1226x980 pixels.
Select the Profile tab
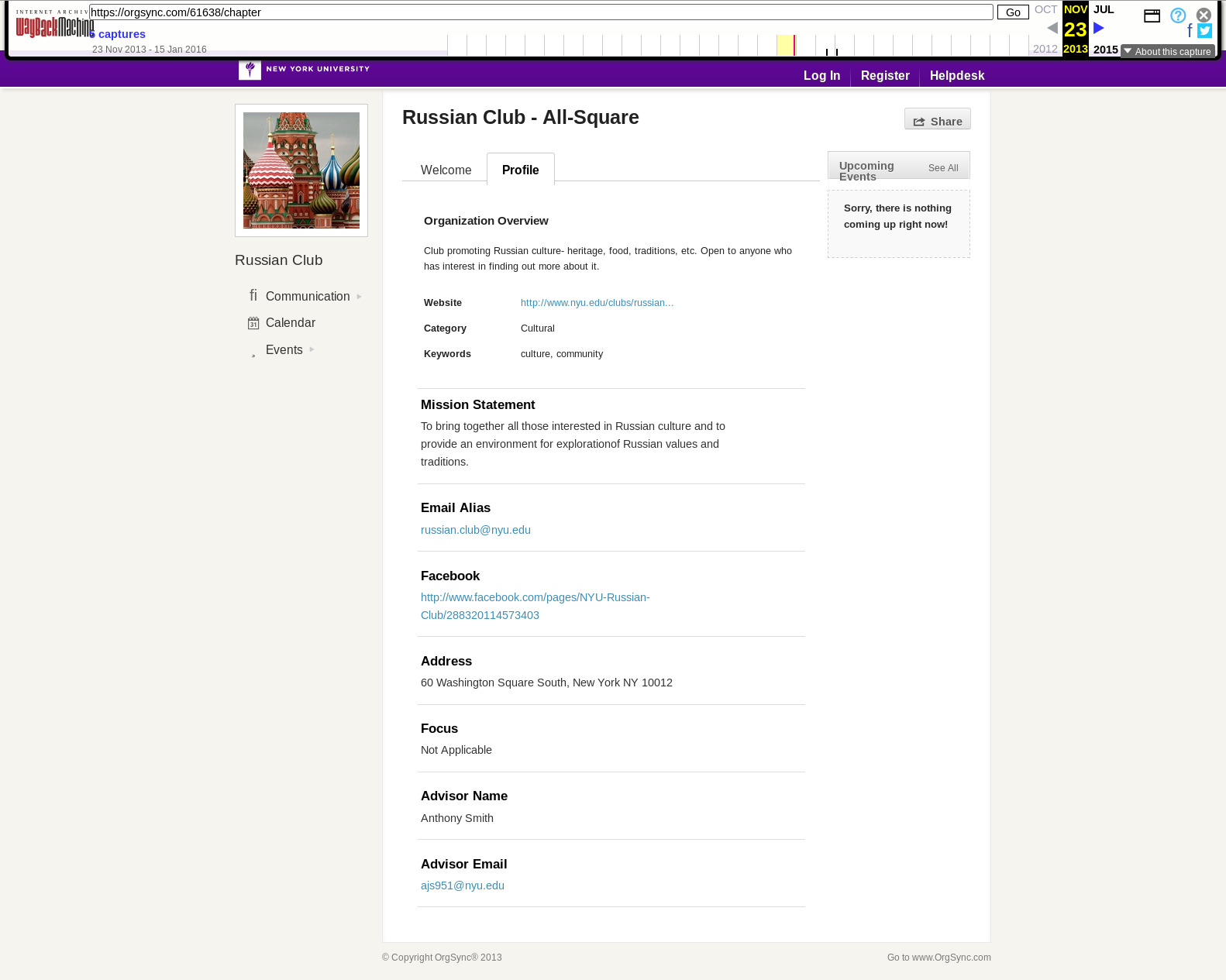[x=521, y=170]
